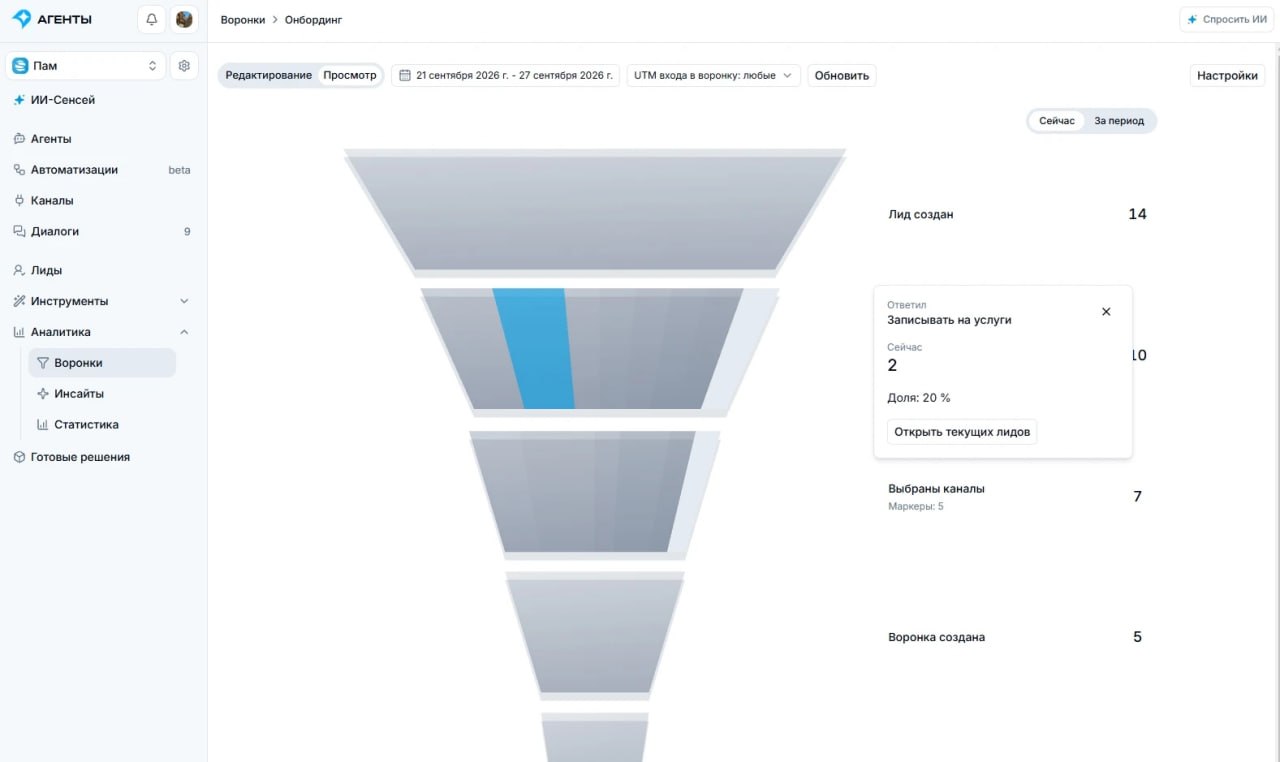Click the Лид создан funnel stage
The width and height of the screenshot is (1280, 762).
click(x=595, y=211)
